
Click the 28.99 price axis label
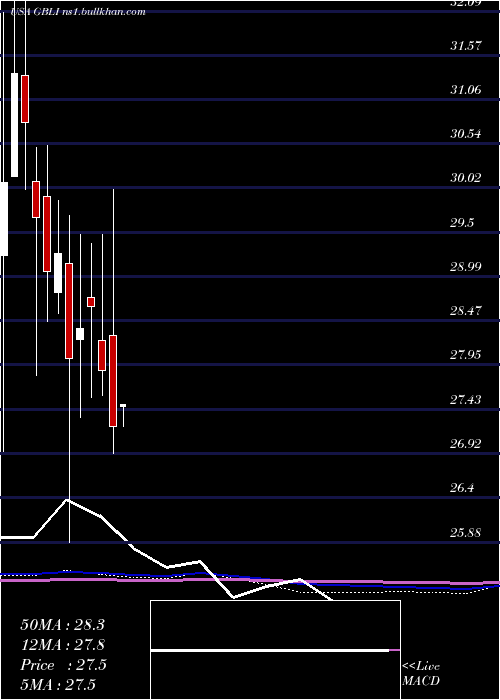pyautogui.click(x=466, y=267)
